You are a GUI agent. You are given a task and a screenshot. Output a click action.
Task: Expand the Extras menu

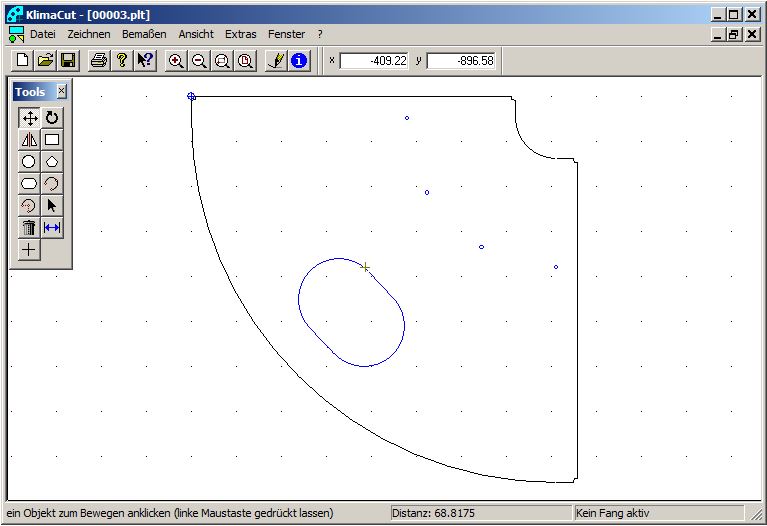coord(240,34)
